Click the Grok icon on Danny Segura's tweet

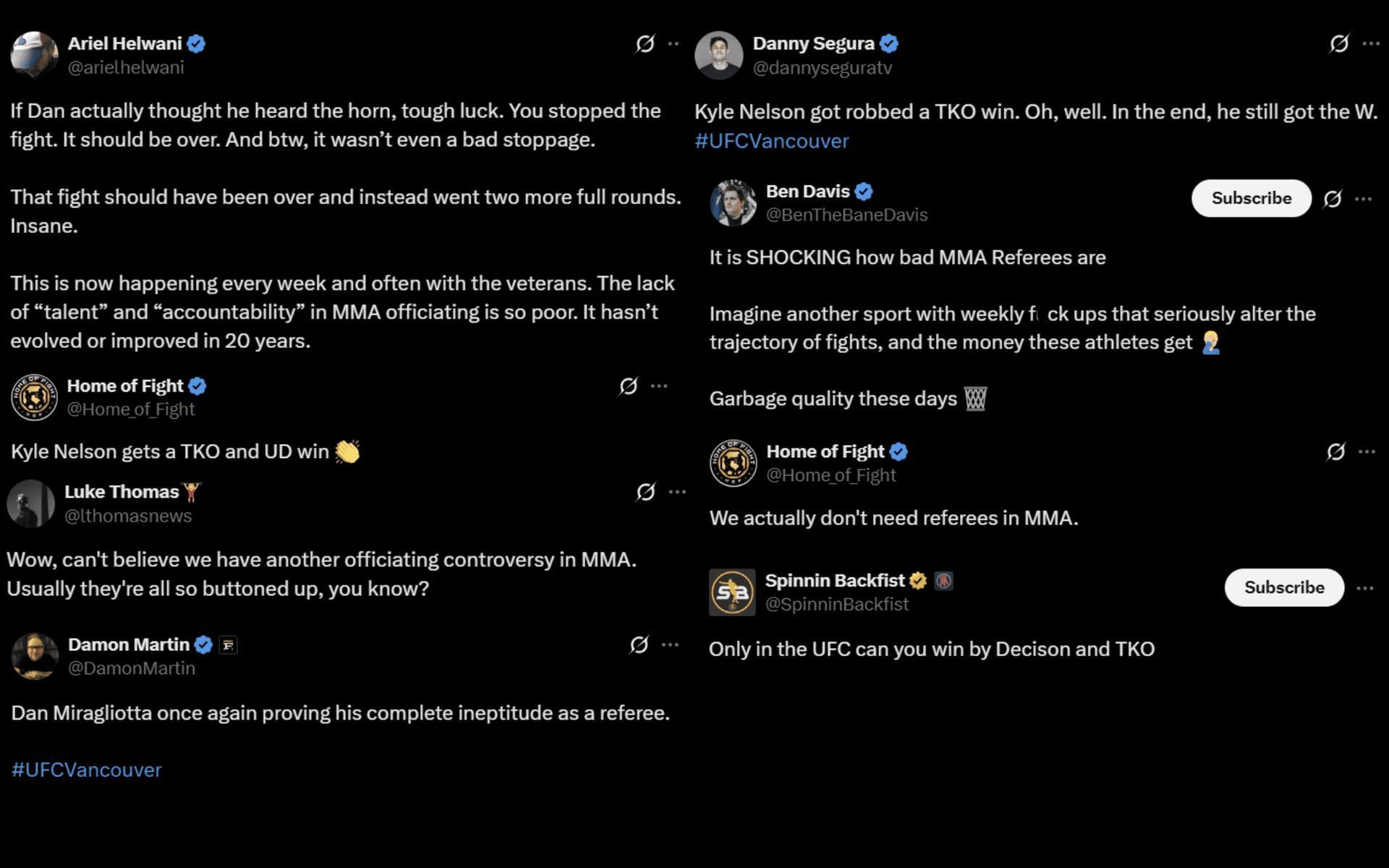coord(1338,44)
